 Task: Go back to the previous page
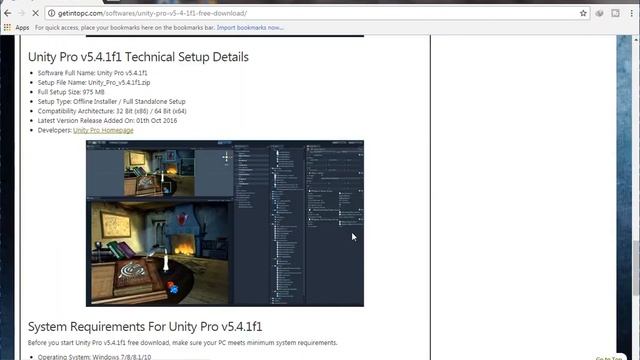pos(8,13)
